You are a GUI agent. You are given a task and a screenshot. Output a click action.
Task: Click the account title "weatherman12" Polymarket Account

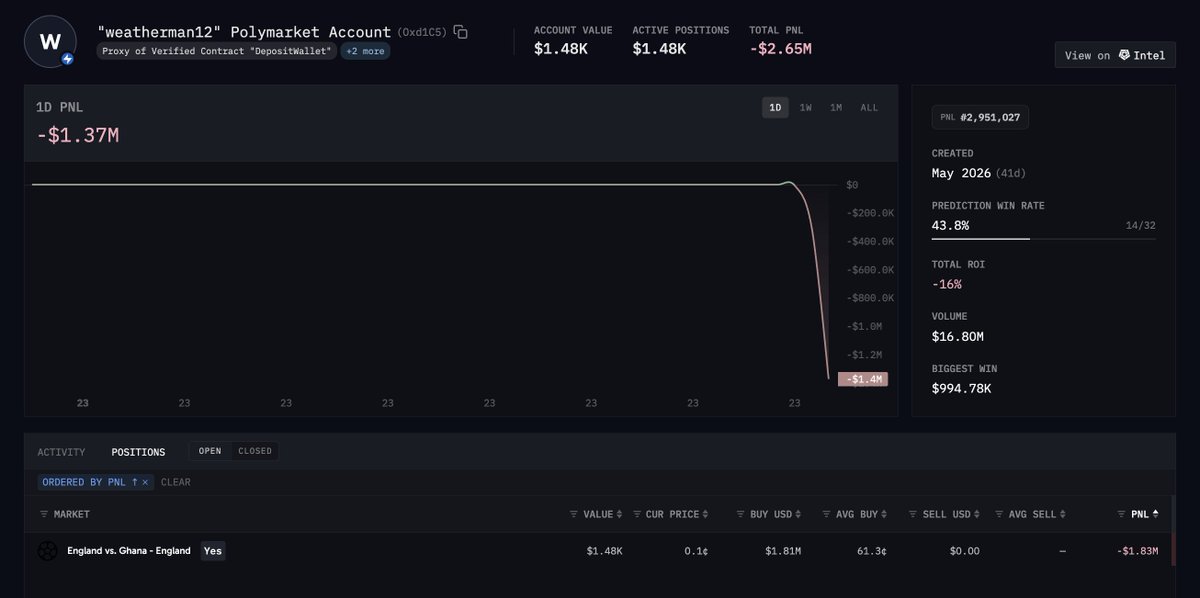244,32
